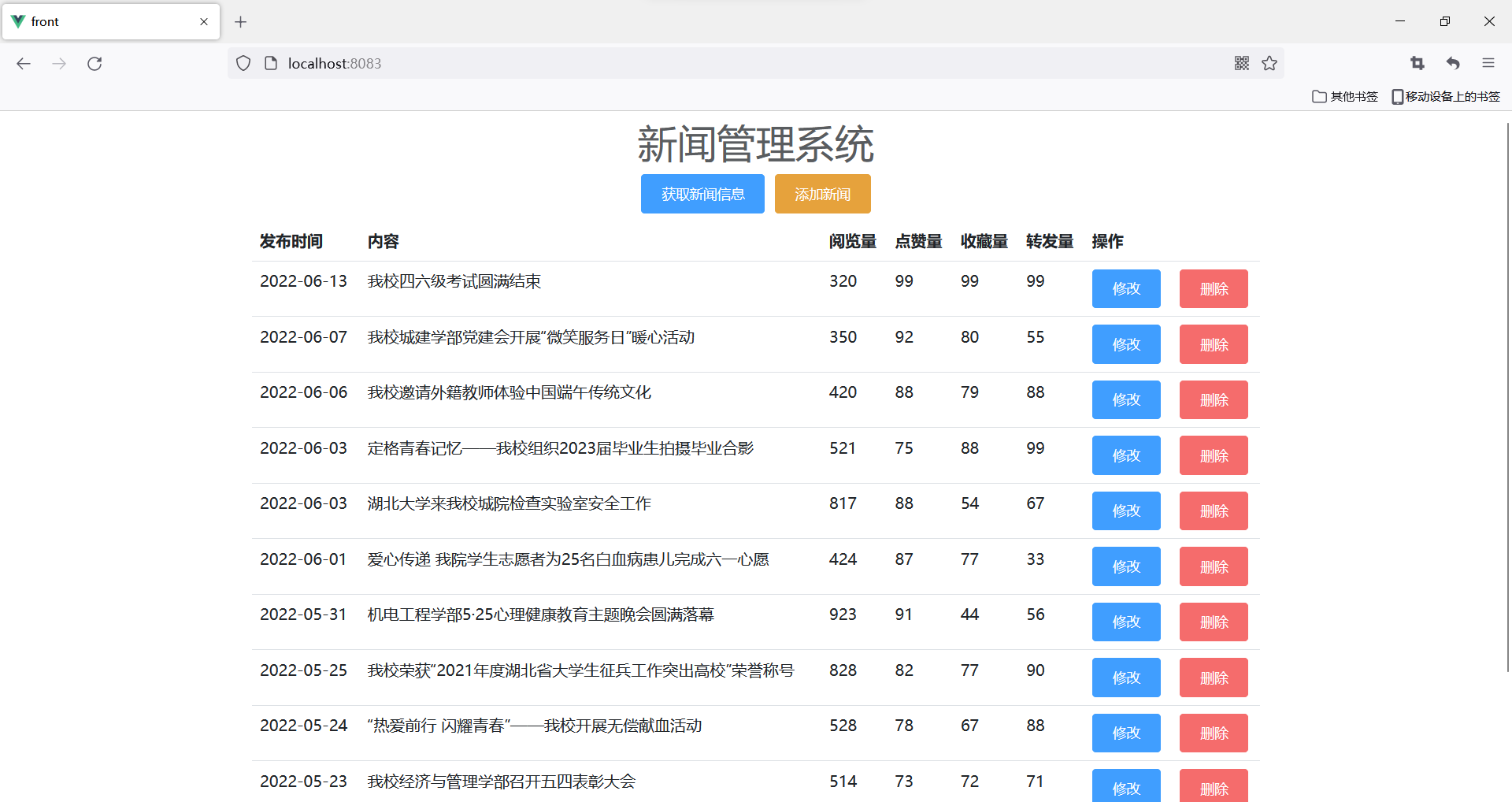Click the orange 添加新闻 button
Viewport: 1512px width, 802px height.
822,193
